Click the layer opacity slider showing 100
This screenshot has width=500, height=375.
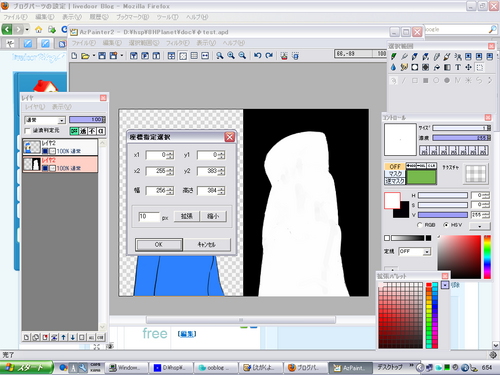click(88, 120)
